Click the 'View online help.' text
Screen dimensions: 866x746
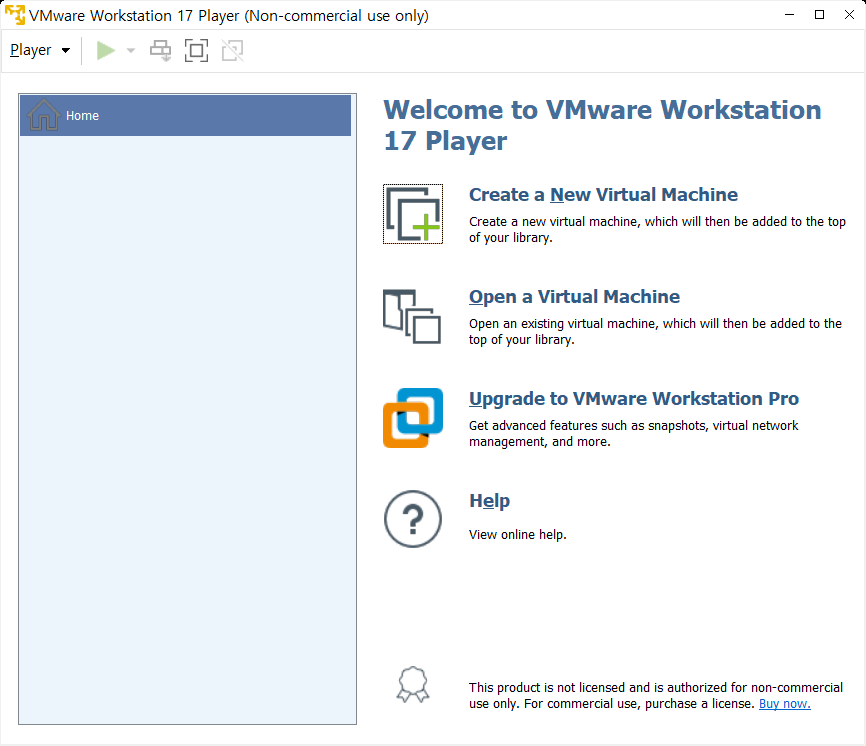(518, 535)
